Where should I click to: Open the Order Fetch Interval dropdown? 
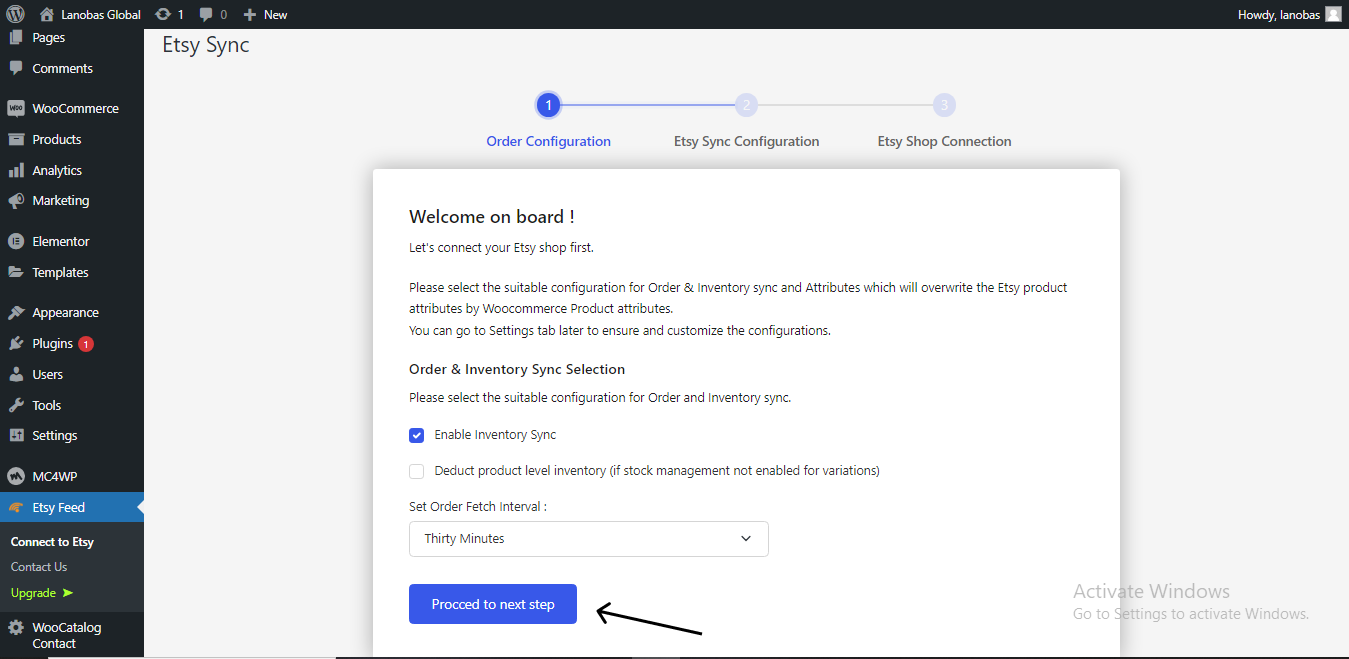589,539
